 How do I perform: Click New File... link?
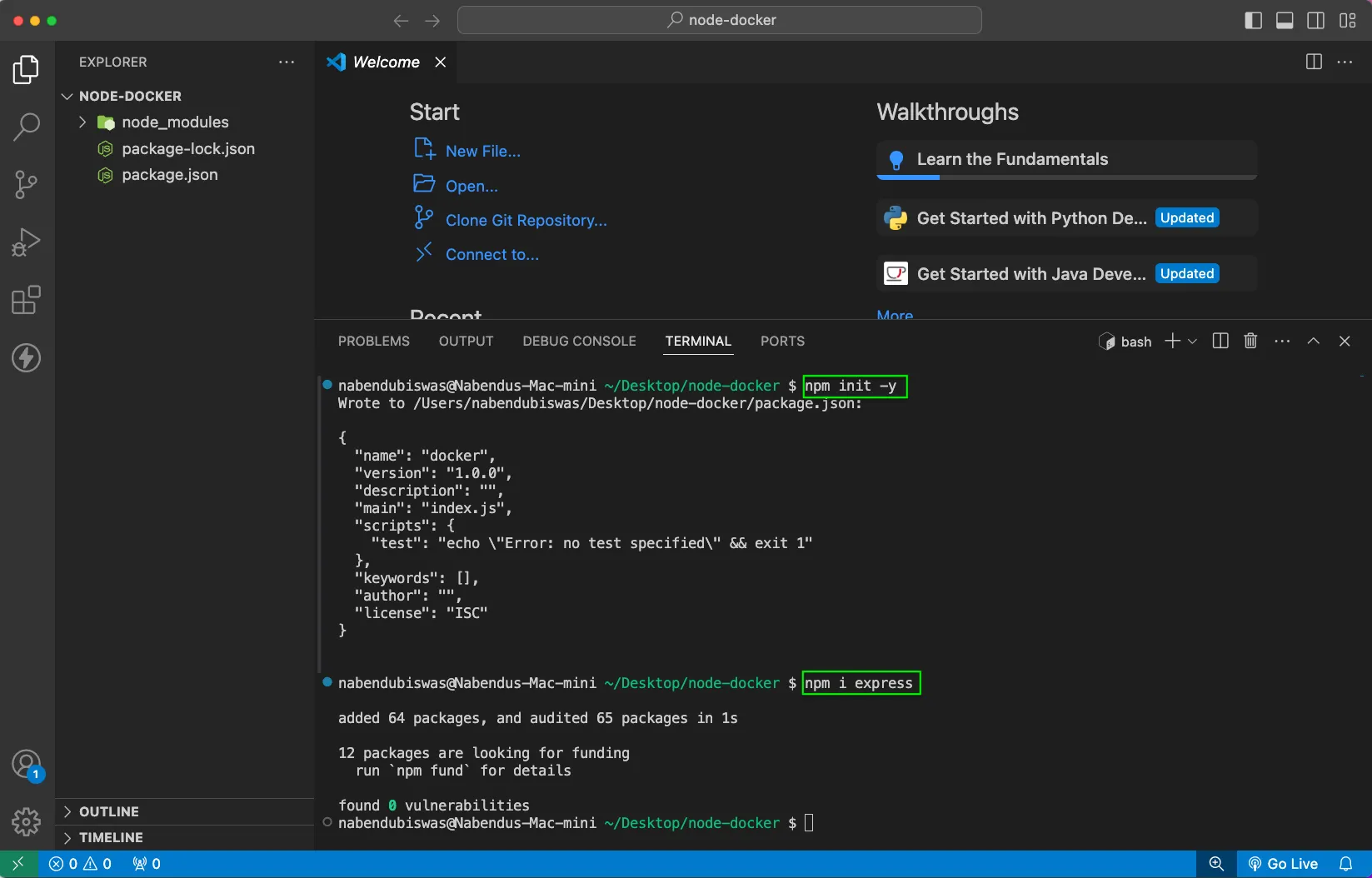pos(482,151)
